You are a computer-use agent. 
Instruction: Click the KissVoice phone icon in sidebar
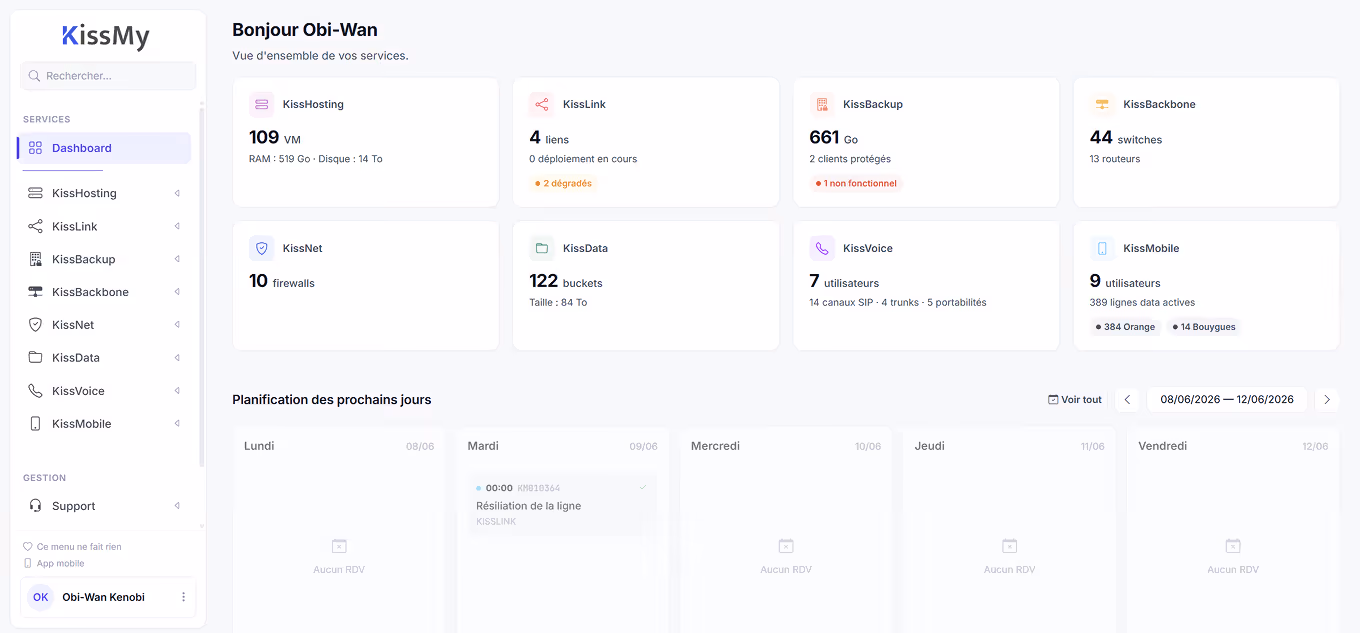[35, 391]
